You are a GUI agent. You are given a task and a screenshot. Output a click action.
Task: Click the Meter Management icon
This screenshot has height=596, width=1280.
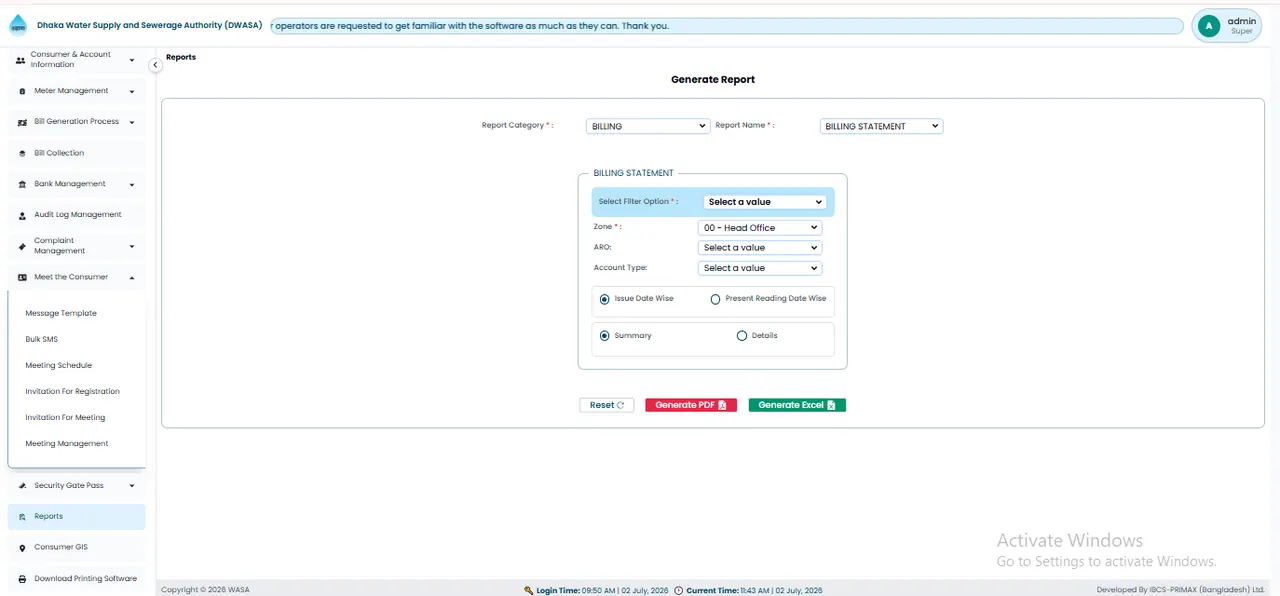[x=22, y=91]
